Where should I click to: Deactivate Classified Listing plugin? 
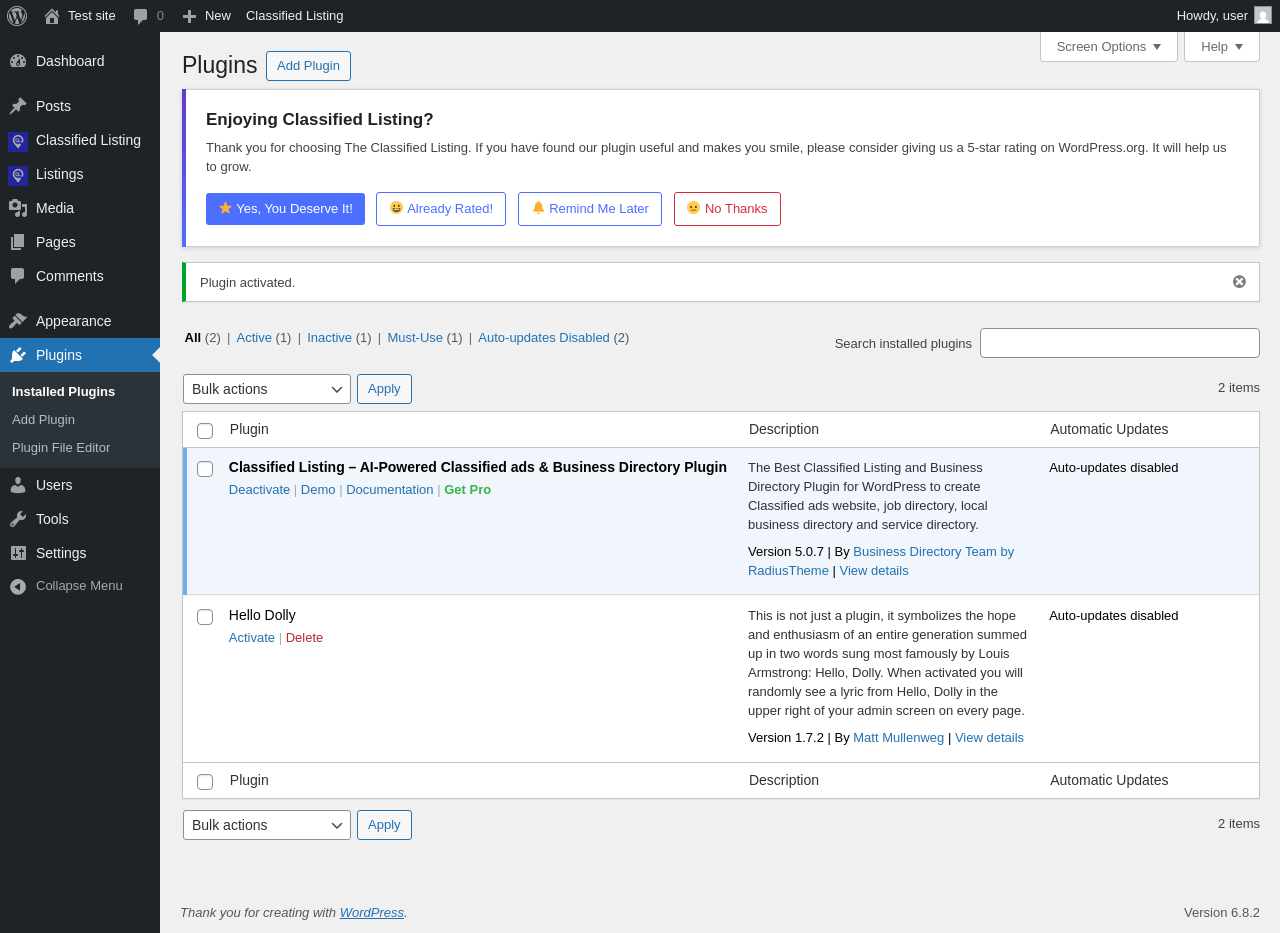point(259,490)
